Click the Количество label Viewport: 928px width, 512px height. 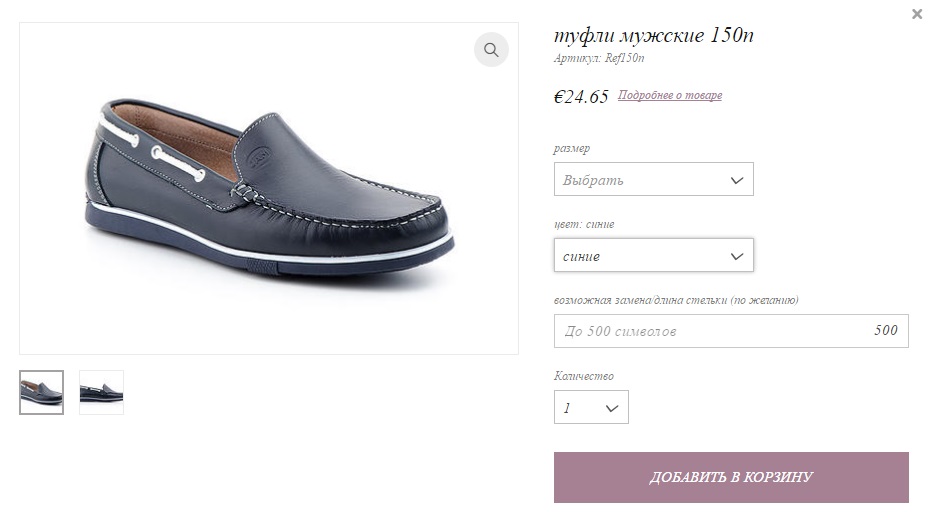click(x=584, y=376)
